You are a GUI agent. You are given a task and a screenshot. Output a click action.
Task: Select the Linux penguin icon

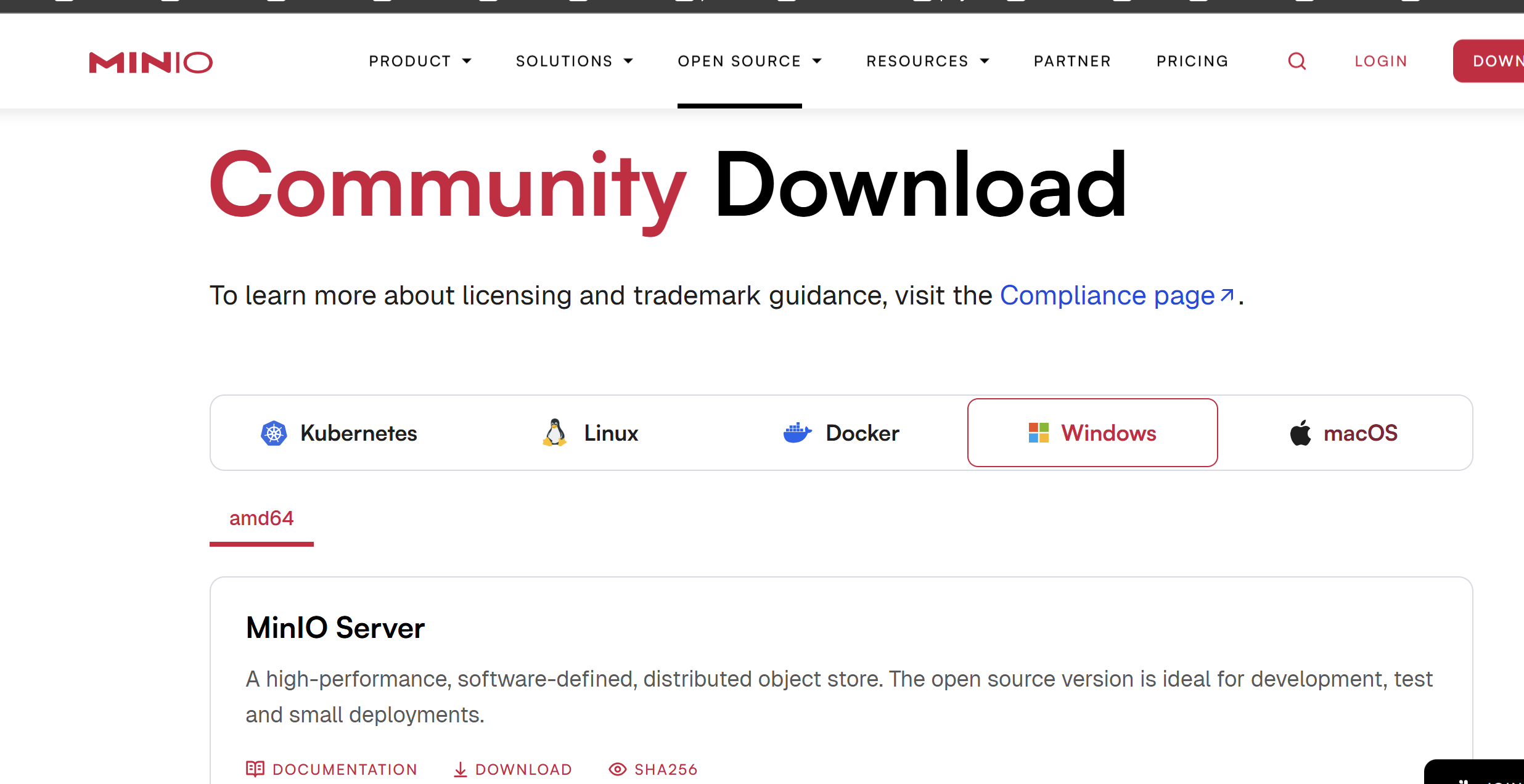(x=555, y=433)
